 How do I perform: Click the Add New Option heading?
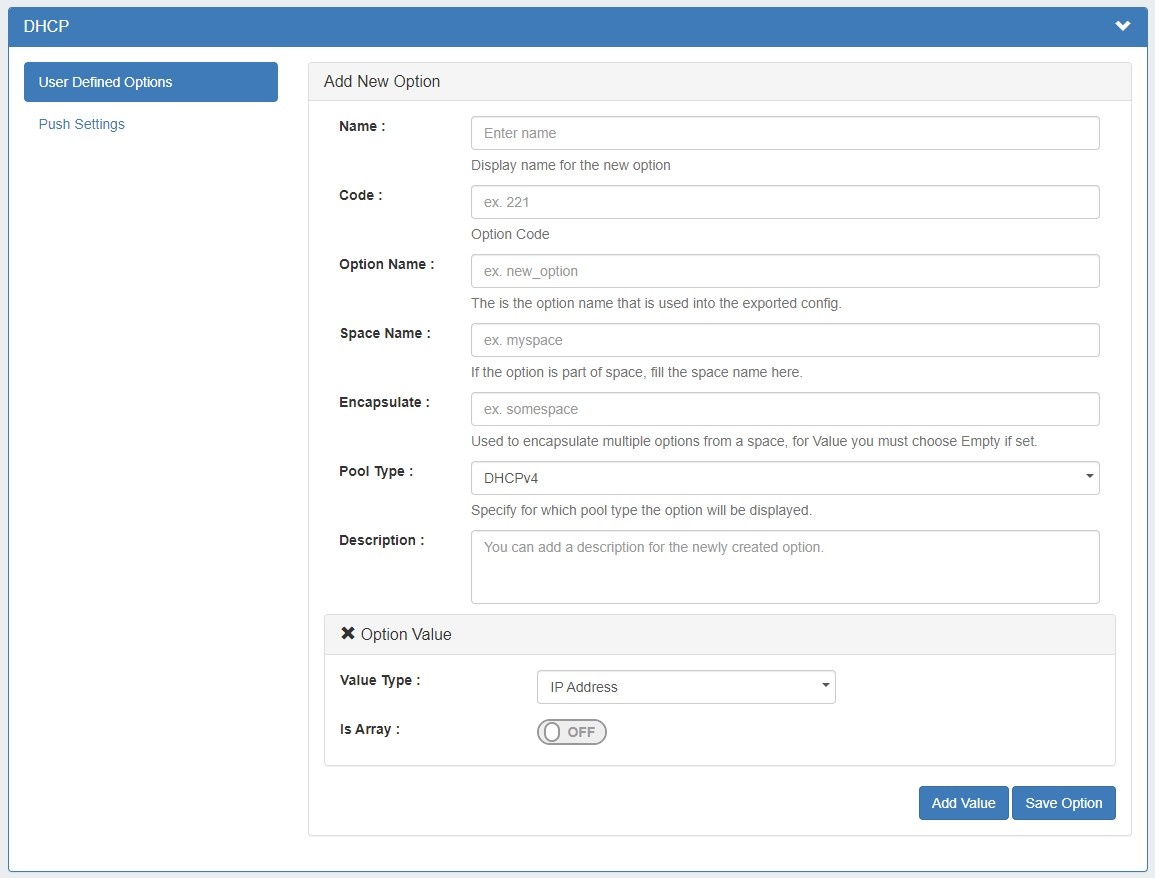click(382, 81)
